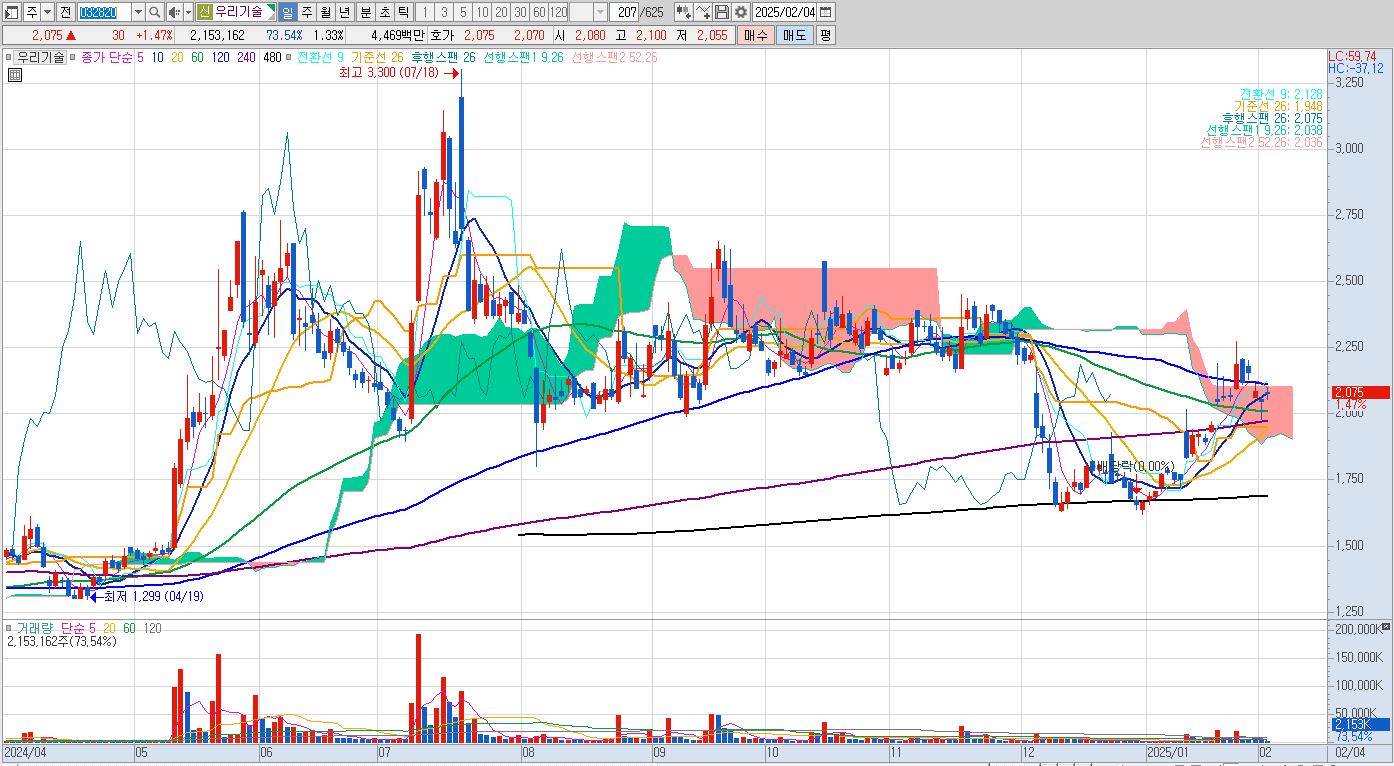1394x766 pixels.
Task: Expand the dropdown arrow next to 주
Action: click(47, 12)
